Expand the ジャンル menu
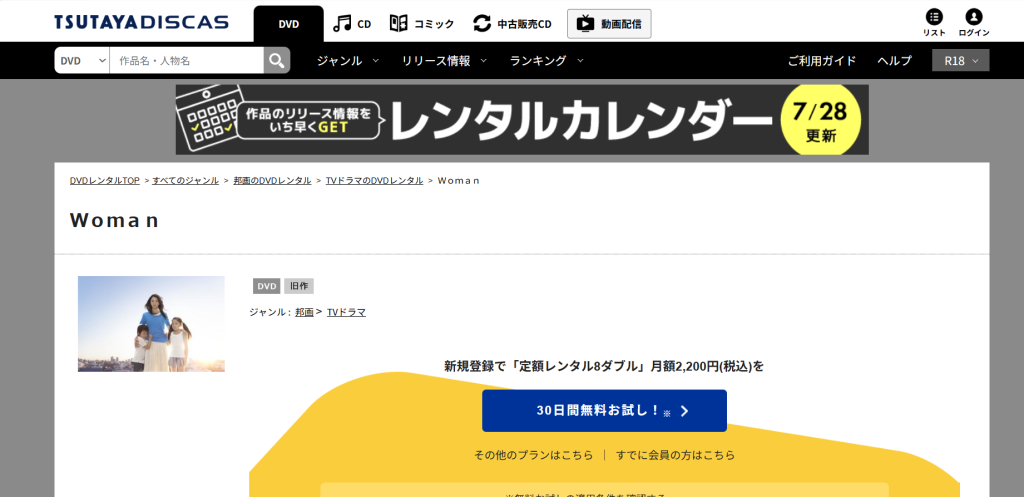 [347, 61]
